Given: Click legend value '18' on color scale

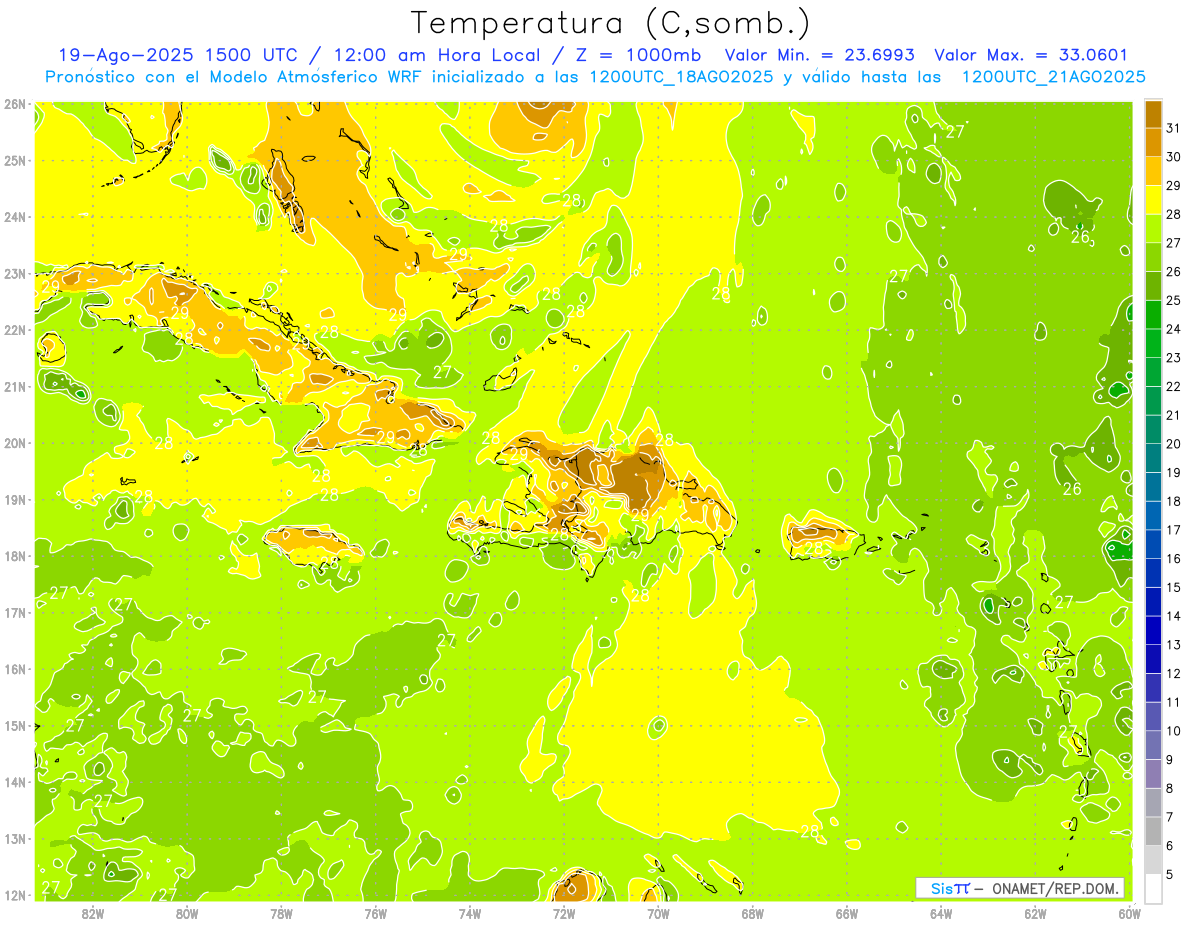Looking at the screenshot, I should click(1174, 501).
